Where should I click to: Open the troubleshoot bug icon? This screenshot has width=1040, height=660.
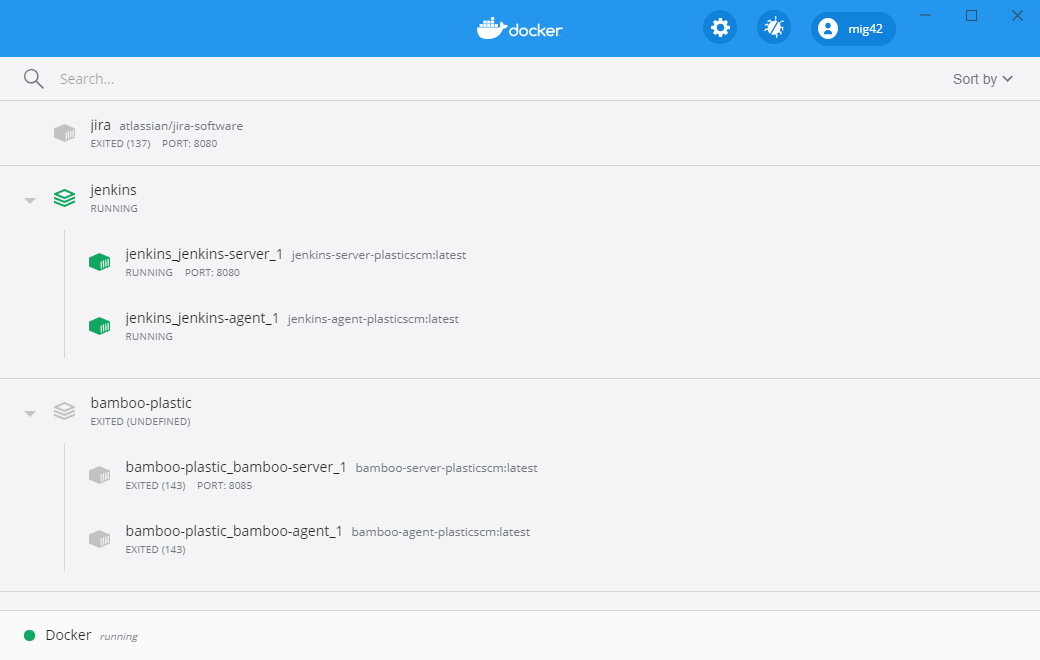(x=774, y=28)
